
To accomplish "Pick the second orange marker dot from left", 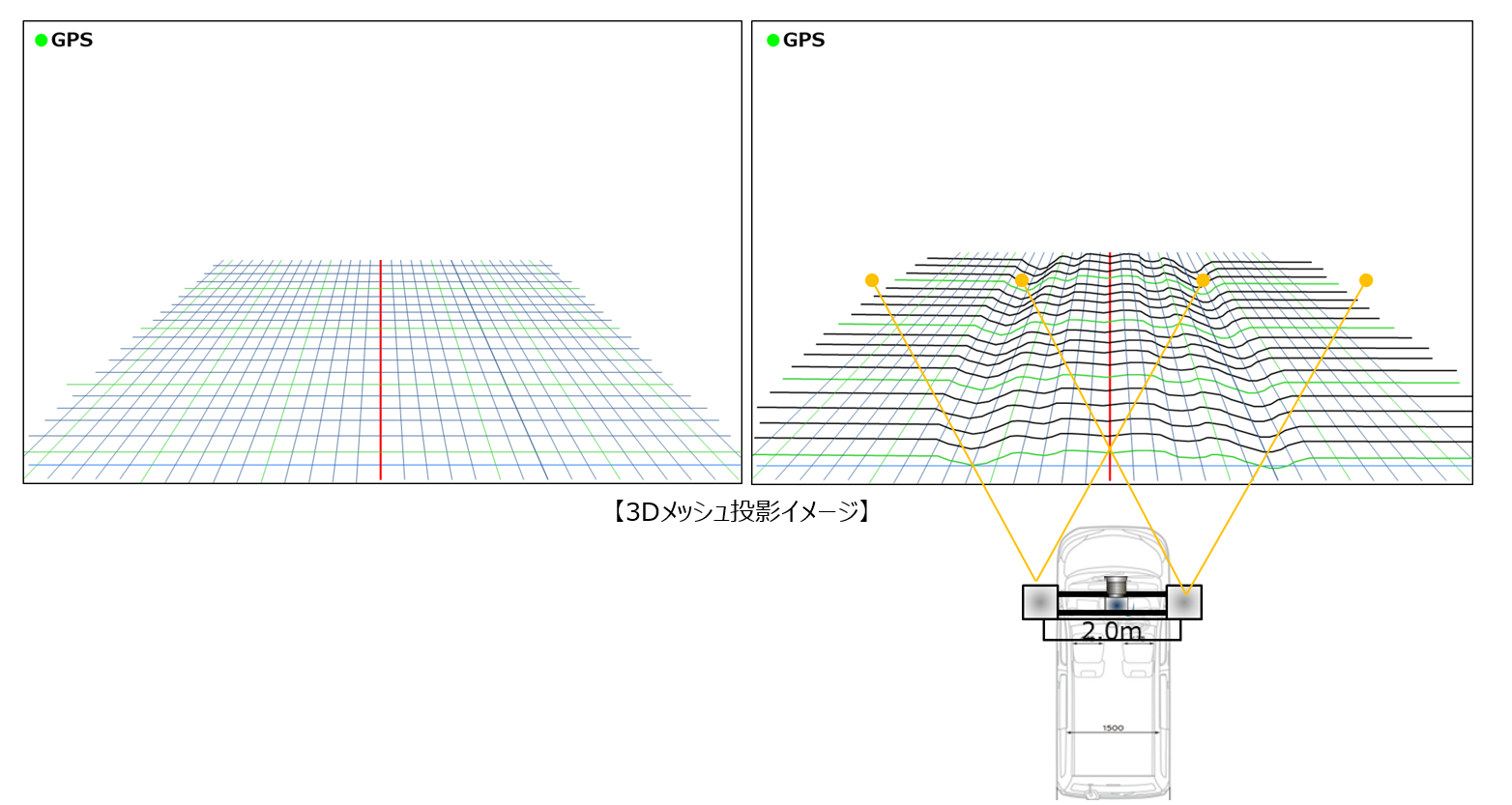I will point(1022,280).
